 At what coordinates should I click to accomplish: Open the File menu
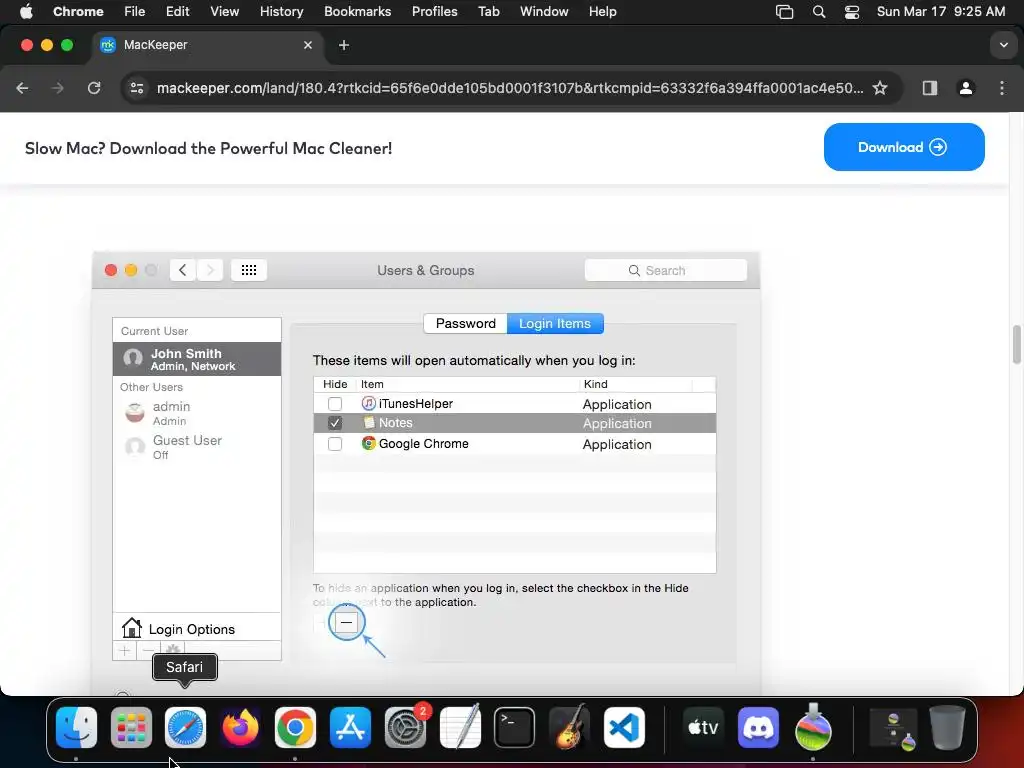(135, 12)
